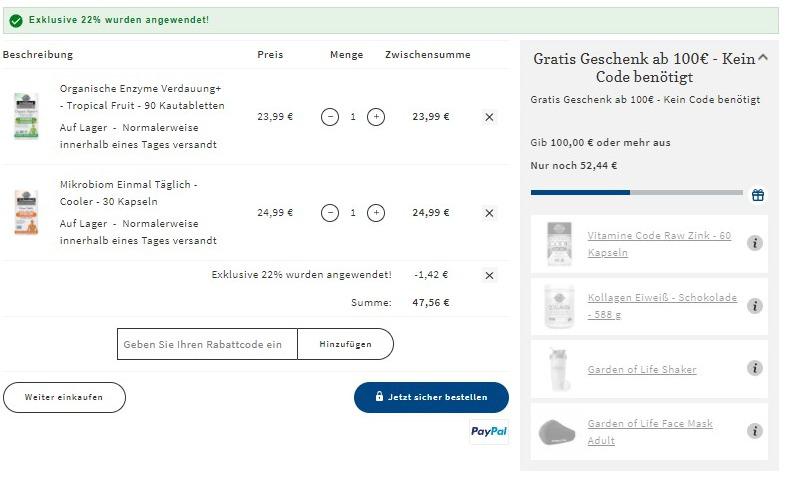The height and width of the screenshot is (496, 804).
Task: Click Jetzt sicher bestellen button
Action: [431, 397]
